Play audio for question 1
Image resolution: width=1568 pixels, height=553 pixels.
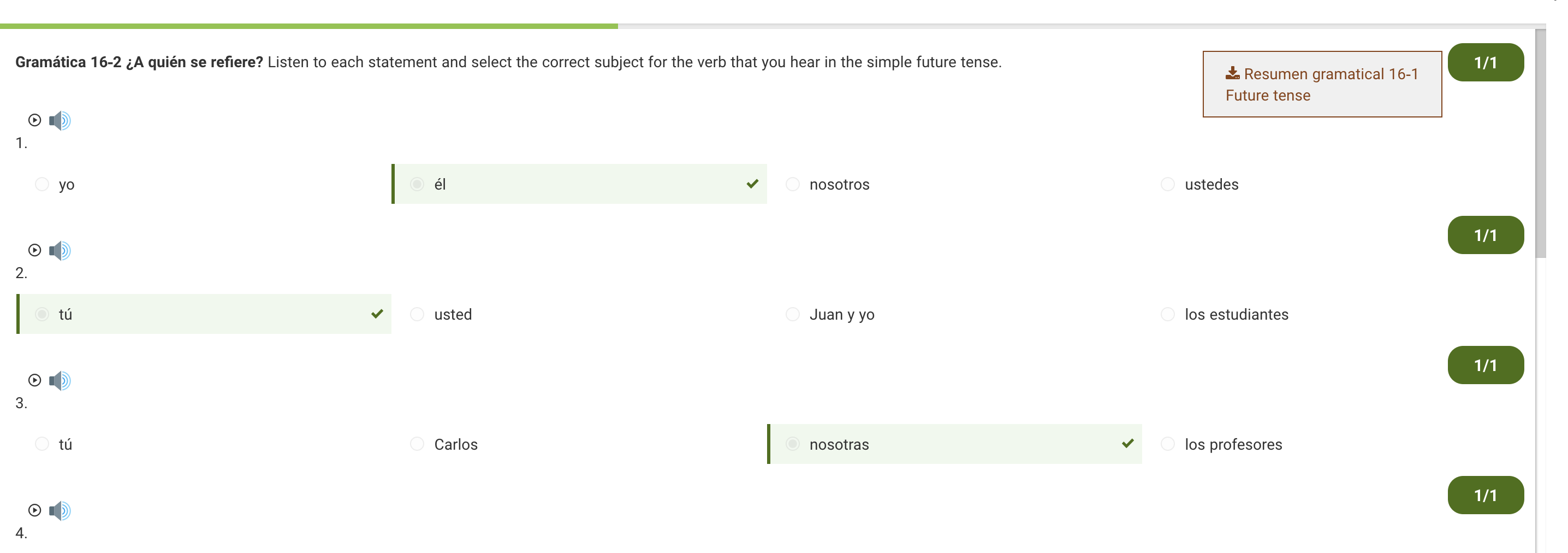pyautogui.click(x=35, y=120)
